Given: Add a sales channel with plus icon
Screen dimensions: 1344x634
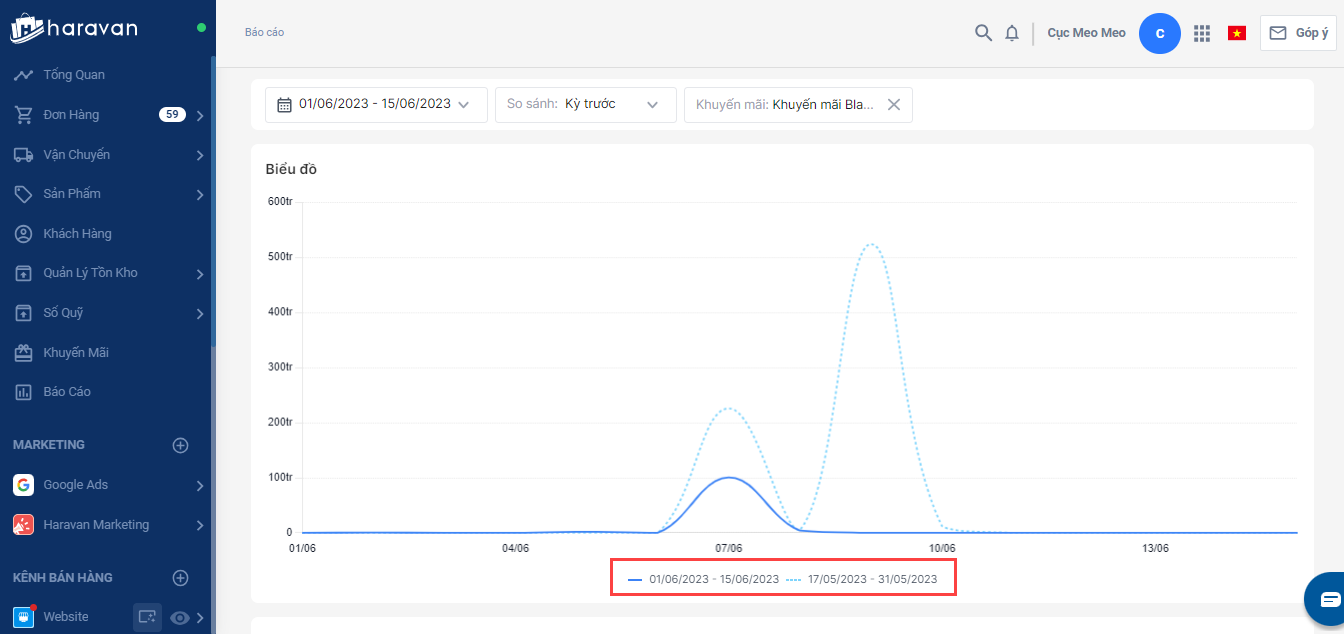Looking at the screenshot, I should coord(181,578).
